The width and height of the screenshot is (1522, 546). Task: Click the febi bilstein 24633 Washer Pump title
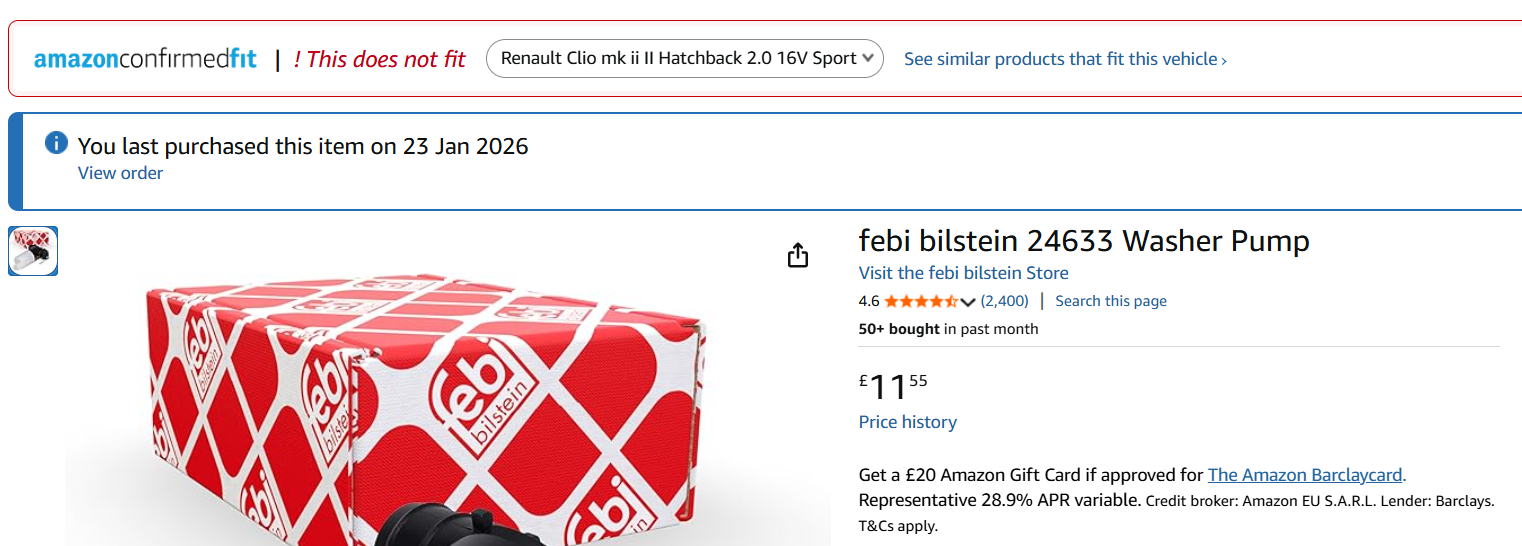[x=1083, y=241]
